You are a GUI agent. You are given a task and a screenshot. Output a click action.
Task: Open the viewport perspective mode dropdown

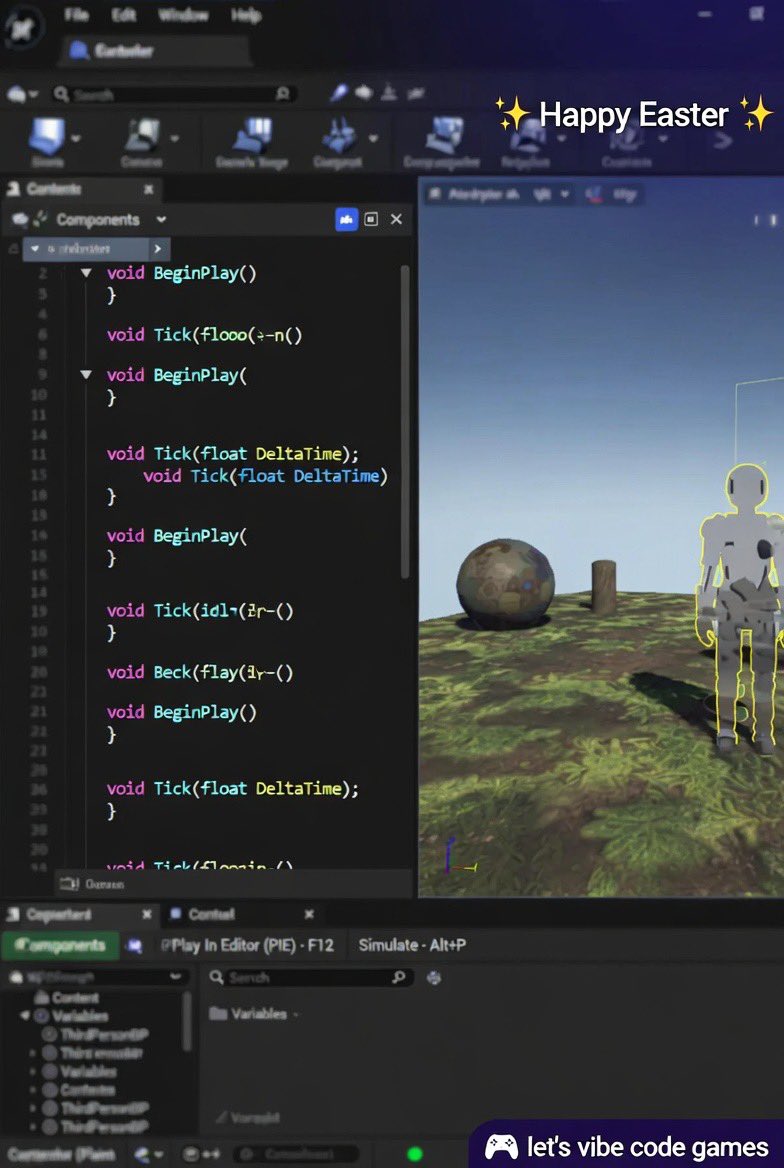click(x=473, y=194)
